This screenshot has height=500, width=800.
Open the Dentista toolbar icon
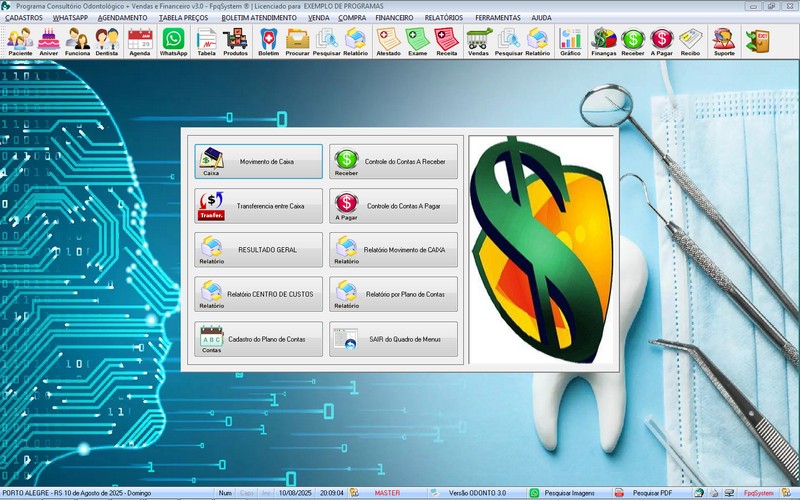click(107, 41)
